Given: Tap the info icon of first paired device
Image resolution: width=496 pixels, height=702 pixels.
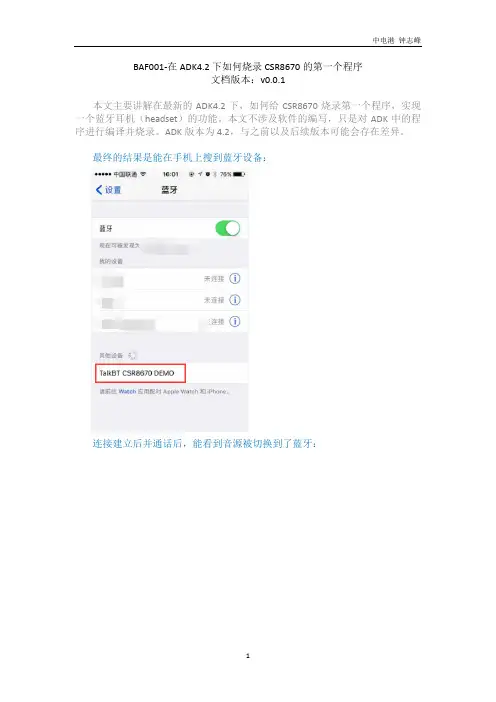Looking at the screenshot, I should [235, 278].
